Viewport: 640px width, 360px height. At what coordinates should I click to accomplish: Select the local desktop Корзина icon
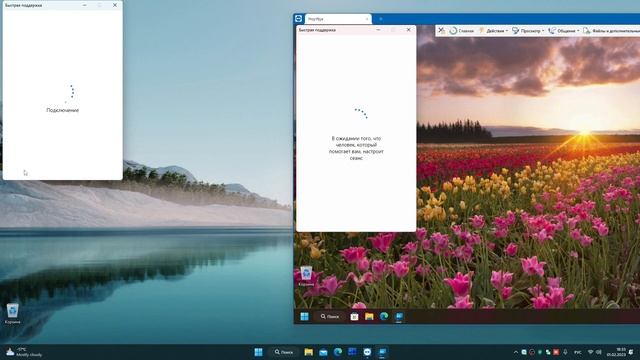click(12, 313)
